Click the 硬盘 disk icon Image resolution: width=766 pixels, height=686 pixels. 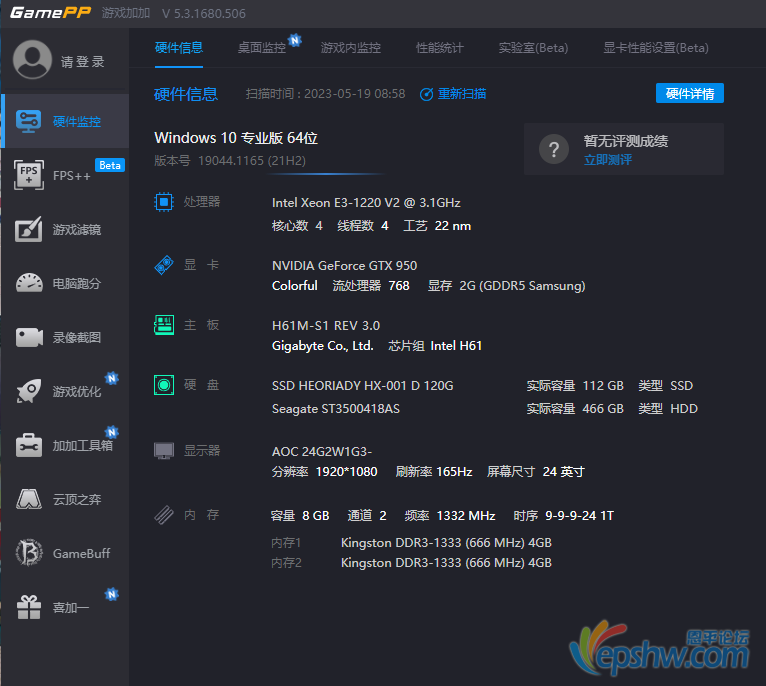164,385
